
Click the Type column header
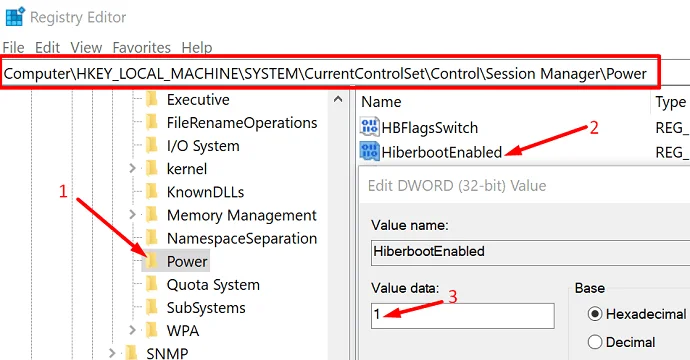tap(671, 102)
